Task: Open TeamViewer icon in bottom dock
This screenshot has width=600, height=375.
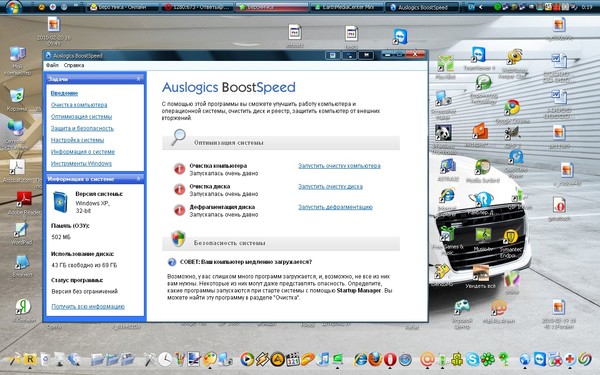Action: (x=540, y=360)
